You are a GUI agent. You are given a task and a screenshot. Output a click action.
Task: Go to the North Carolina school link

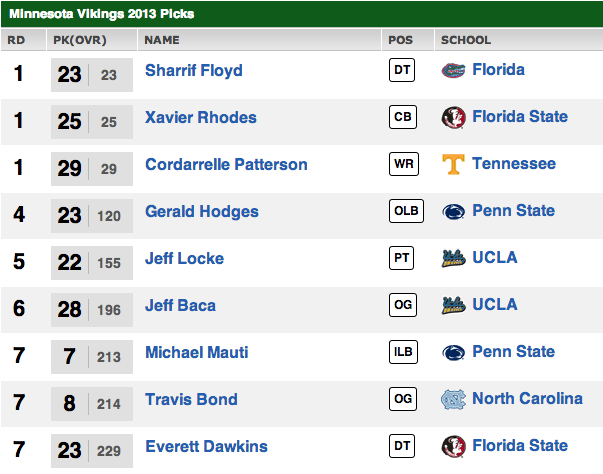coord(527,400)
